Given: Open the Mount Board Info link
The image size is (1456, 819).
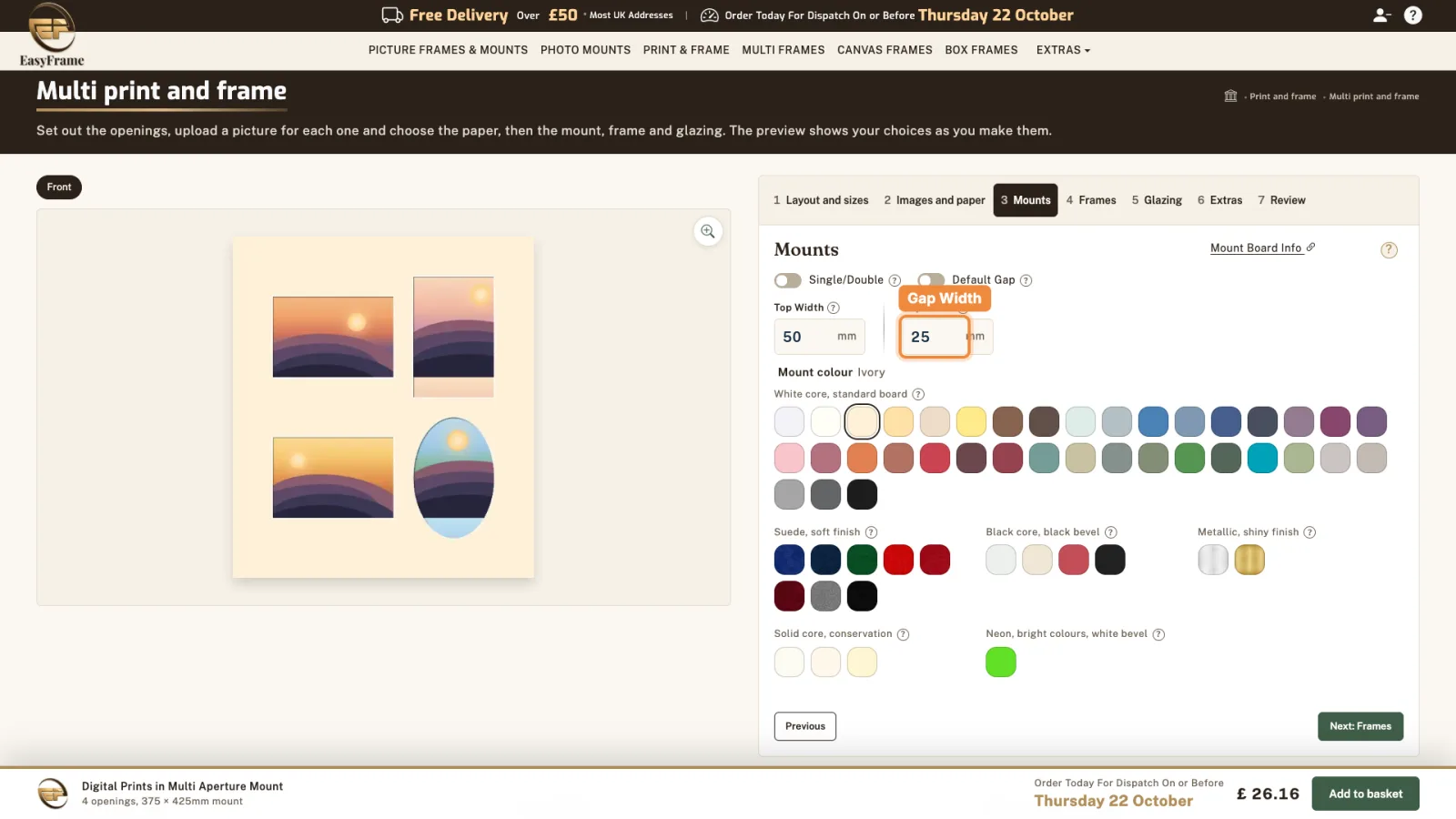Looking at the screenshot, I should tap(1262, 248).
